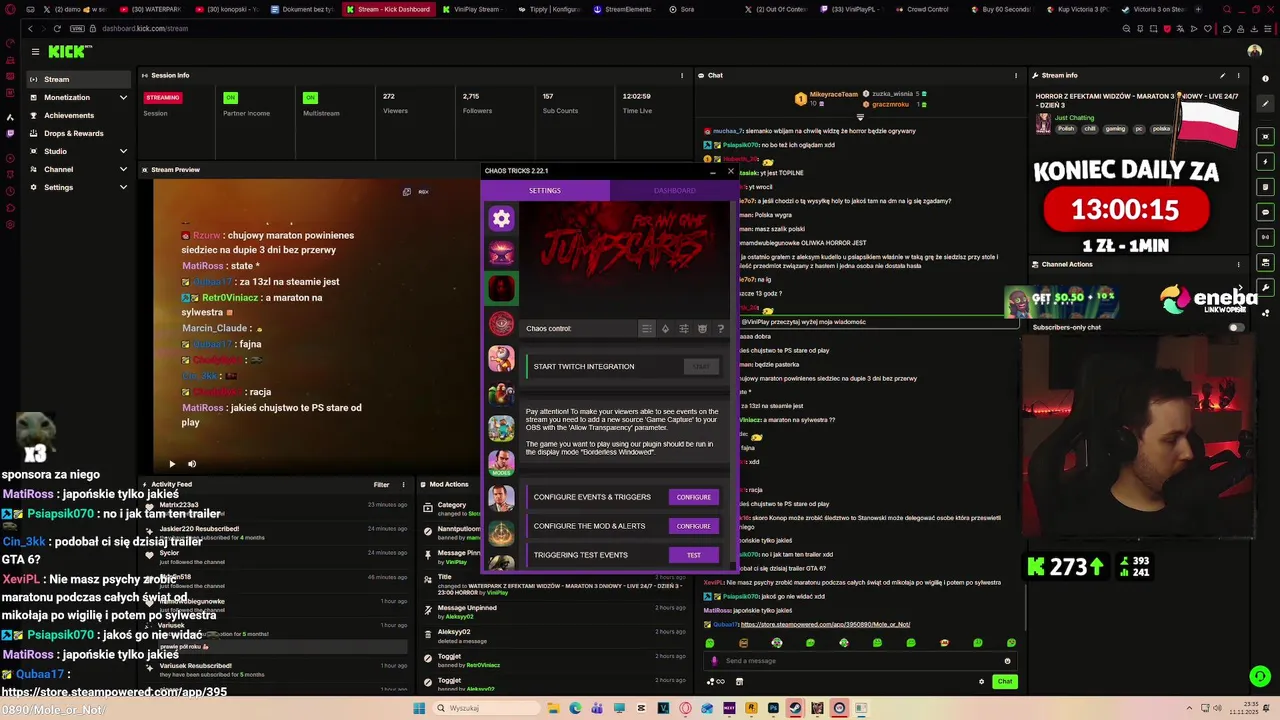Open Chaos control help question mark

721,329
